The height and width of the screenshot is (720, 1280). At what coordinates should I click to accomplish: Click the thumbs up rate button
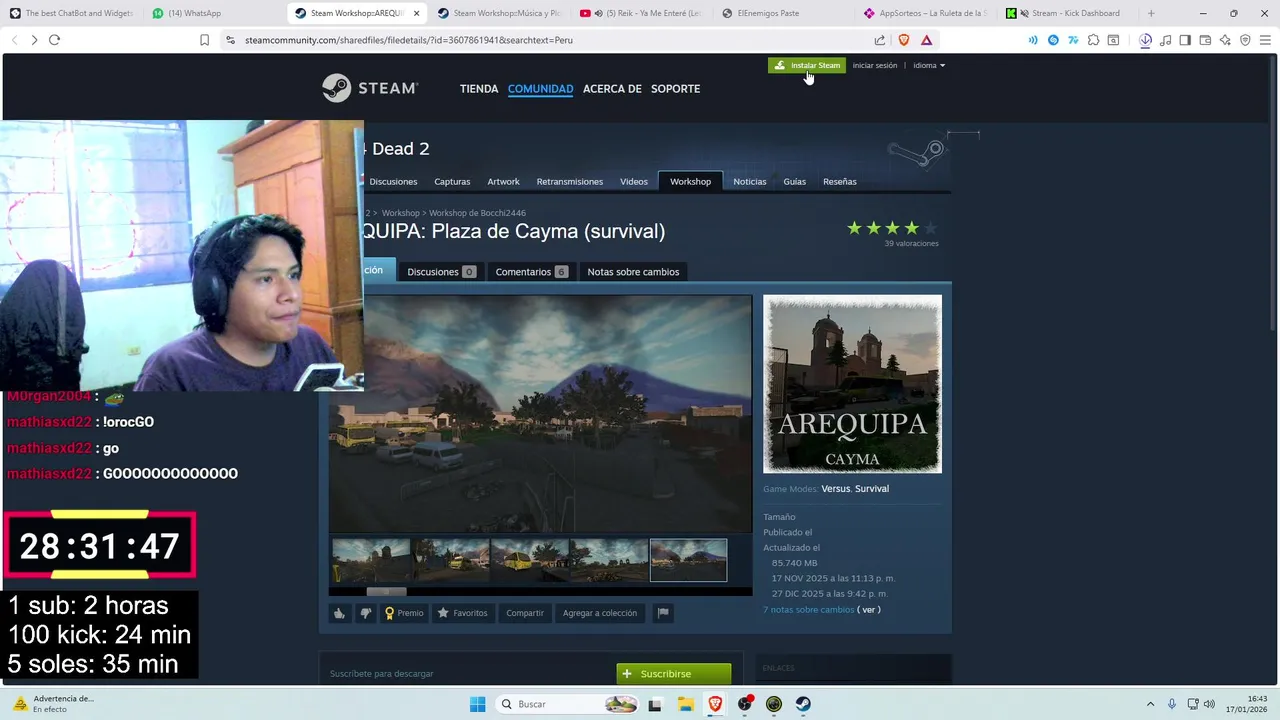pyautogui.click(x=339, y=613)
